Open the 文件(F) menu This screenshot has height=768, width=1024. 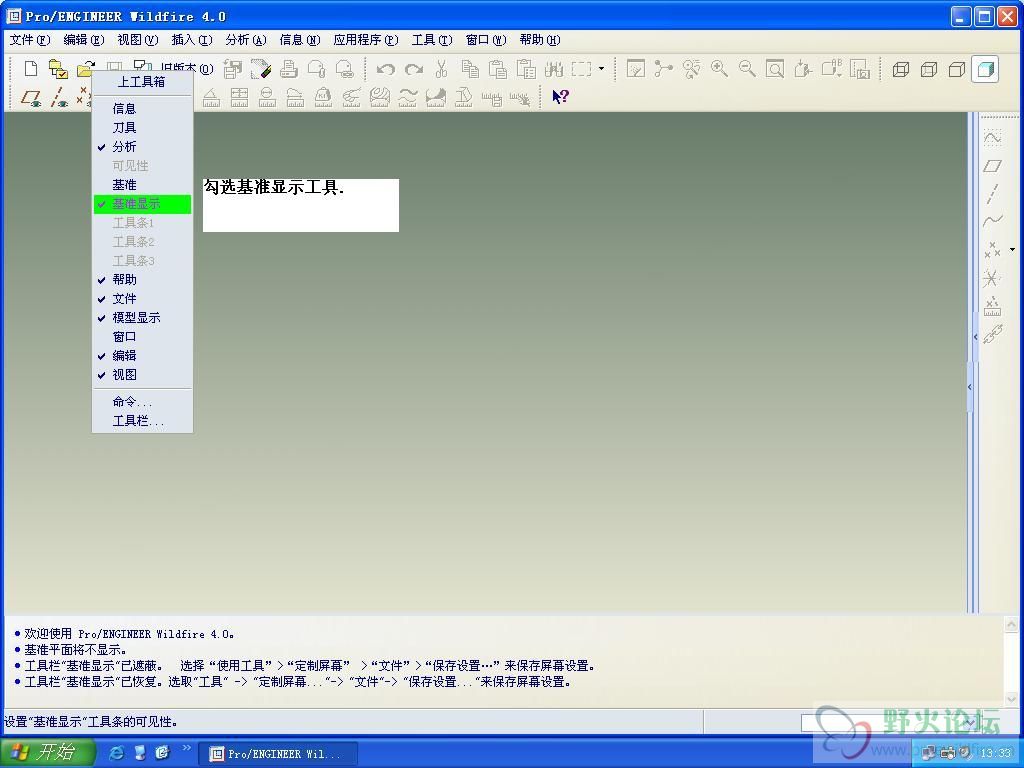30,40
